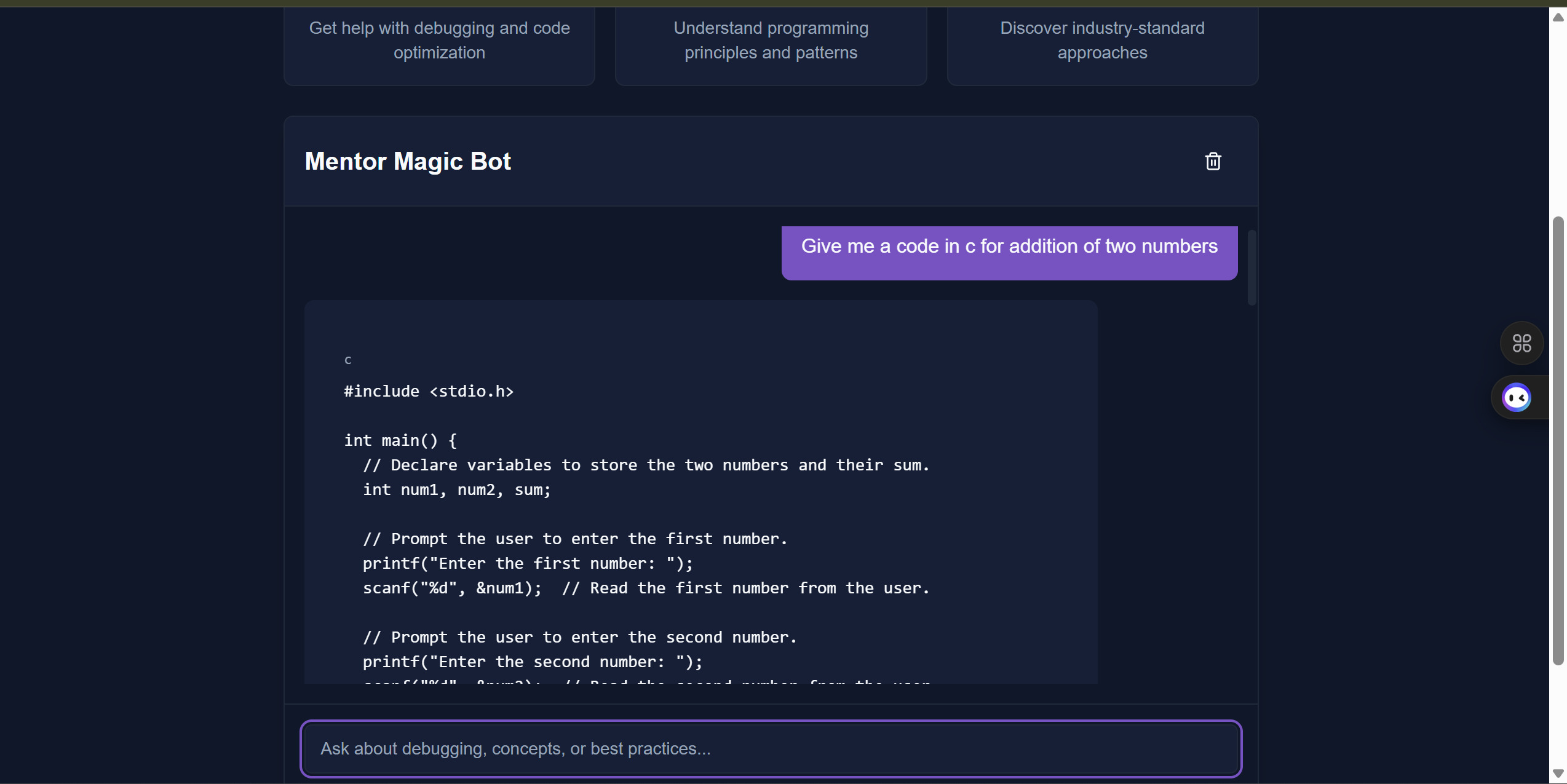1567x784 pixels.
Task: Click the 'int num1, num2, sum;' line
Action: click(456, 489)
